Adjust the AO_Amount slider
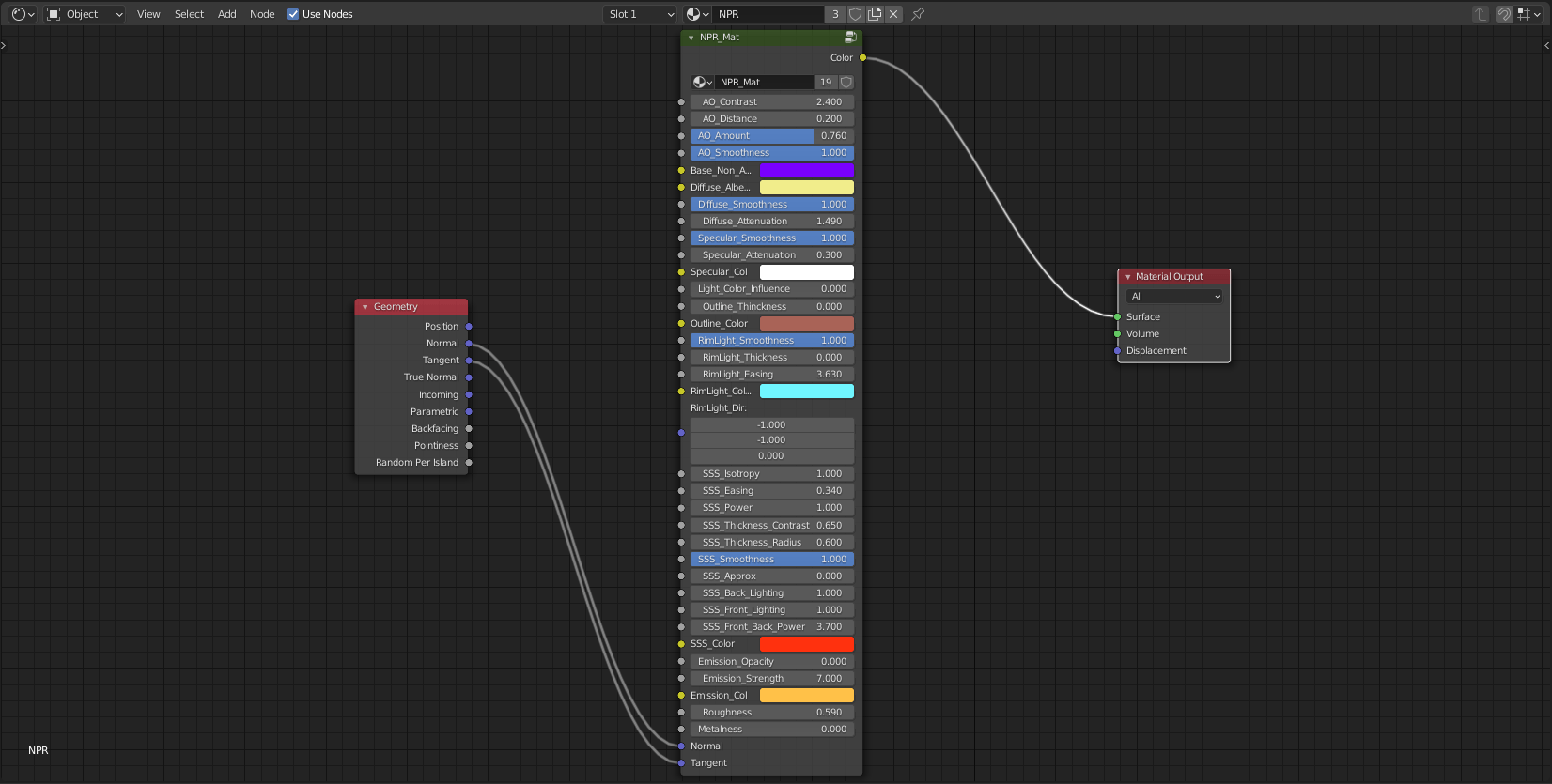1552x784 pixels. pyautogui.click(x=772, y=136)
